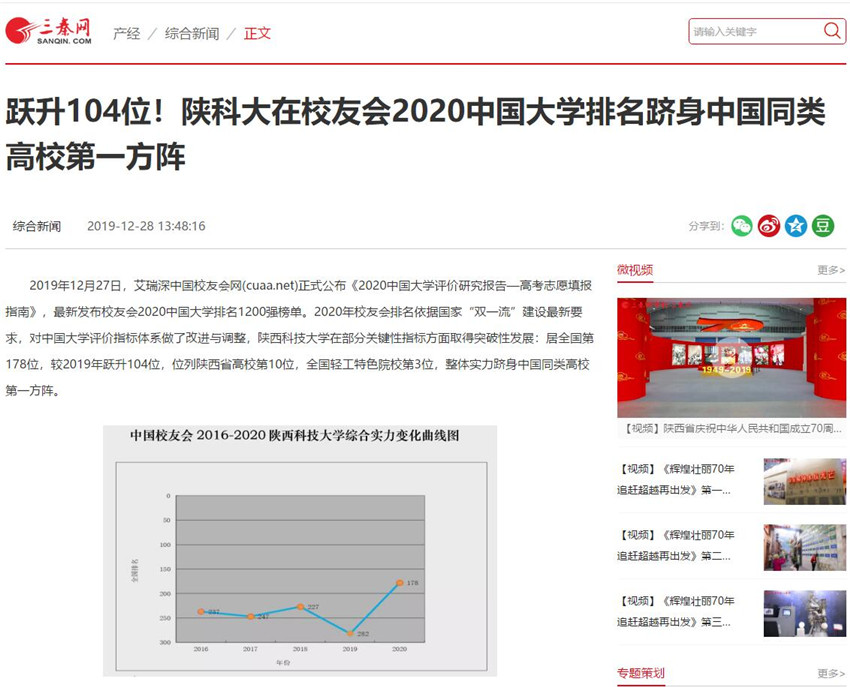Open the 微视频 section heading
The width and height of the screenshot is (850, 687).
pyautogui.click(x=635, y=270)
